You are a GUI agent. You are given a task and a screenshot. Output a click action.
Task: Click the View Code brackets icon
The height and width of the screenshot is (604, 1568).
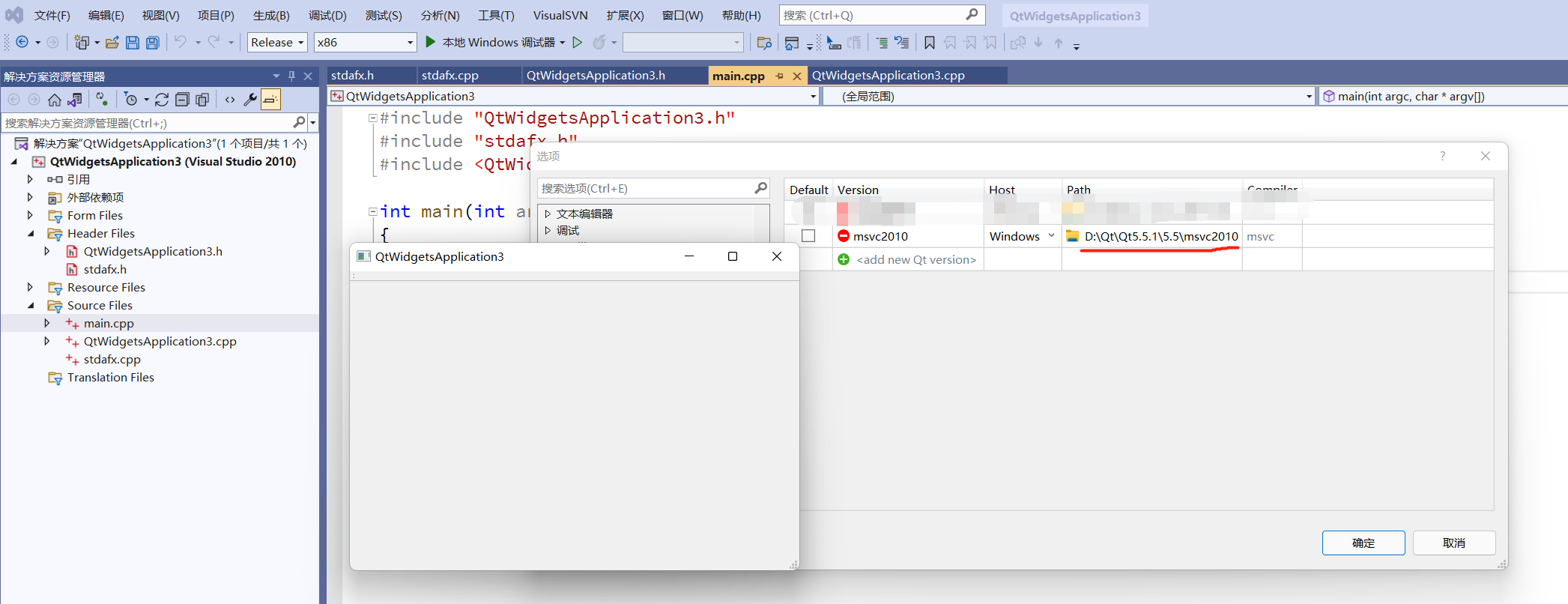click(230, 100)
